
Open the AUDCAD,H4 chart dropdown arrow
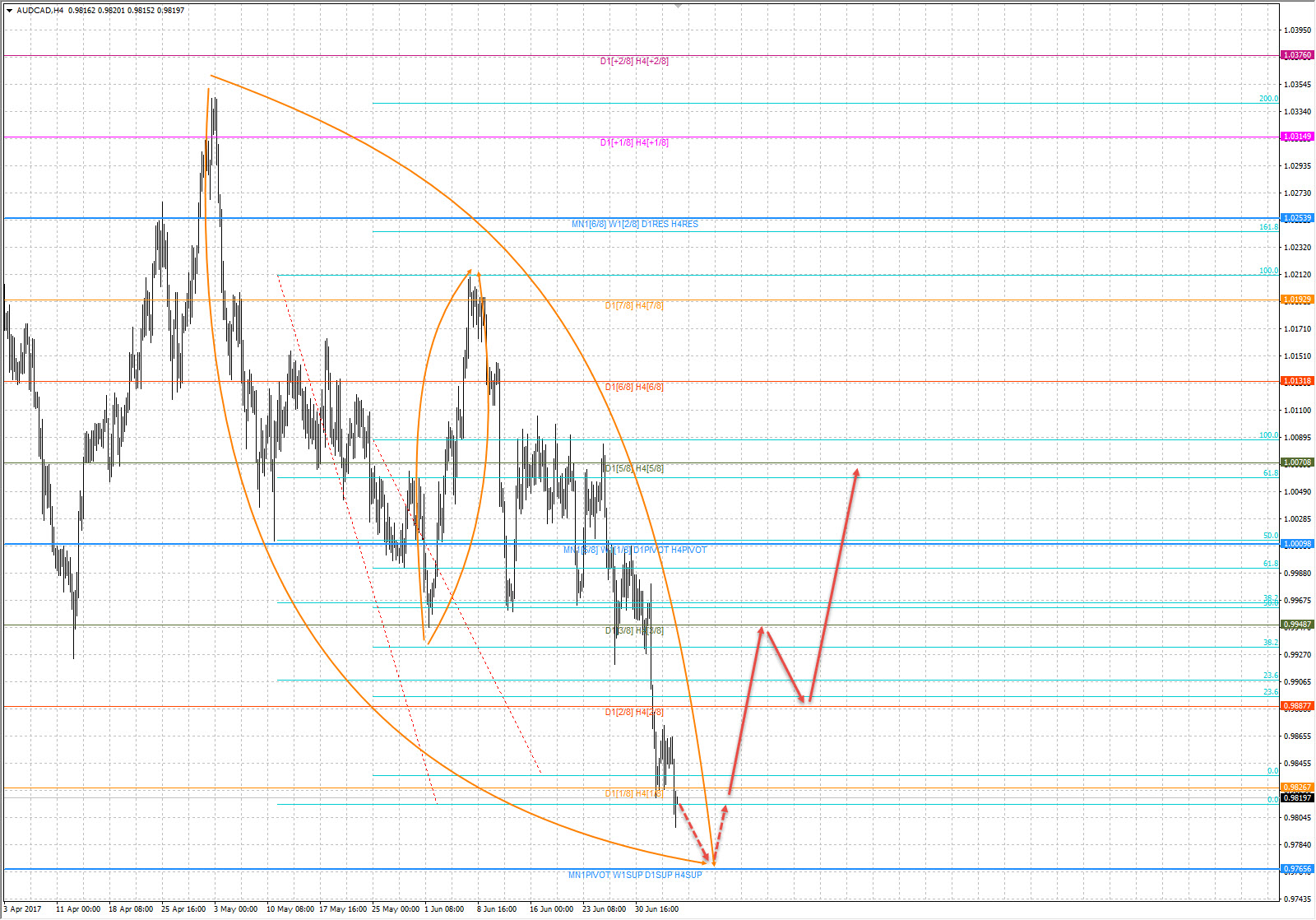(9, 11)
